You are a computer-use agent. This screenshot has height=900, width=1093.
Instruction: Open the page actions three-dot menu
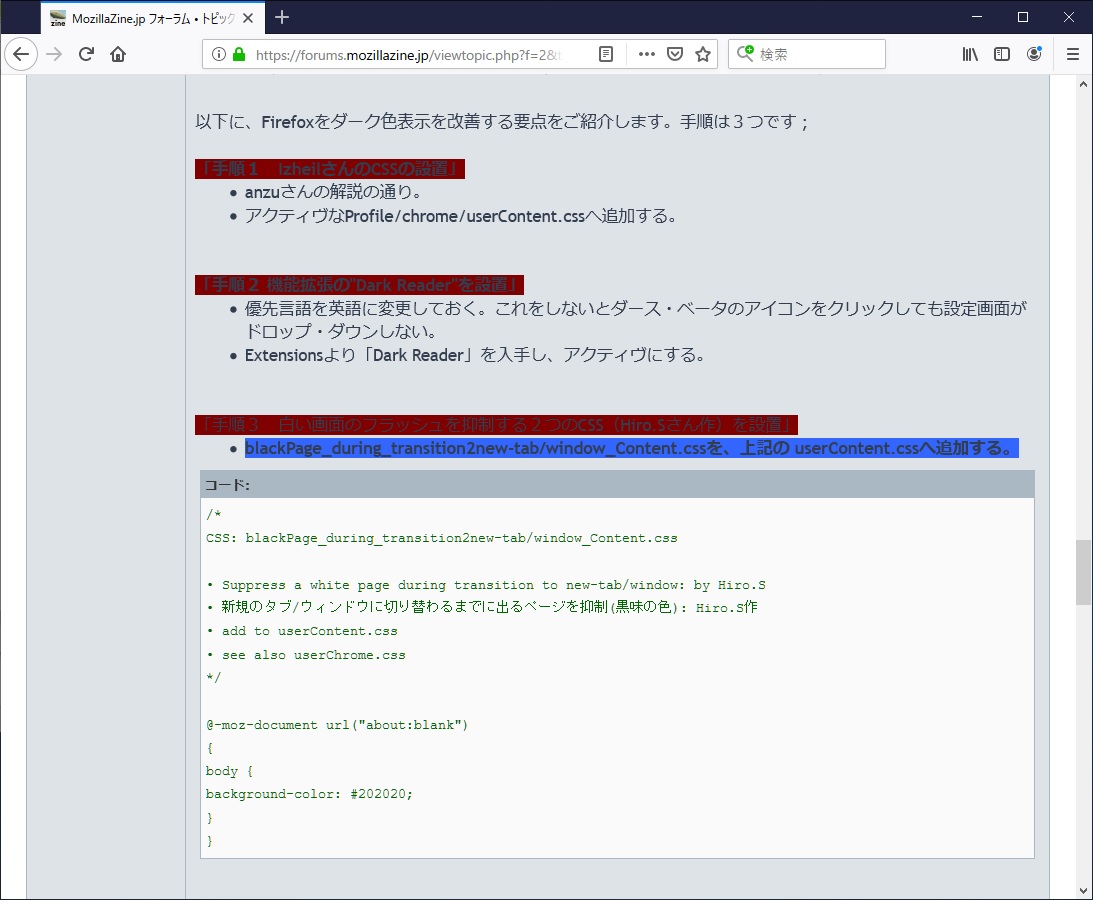coord(646,54)
